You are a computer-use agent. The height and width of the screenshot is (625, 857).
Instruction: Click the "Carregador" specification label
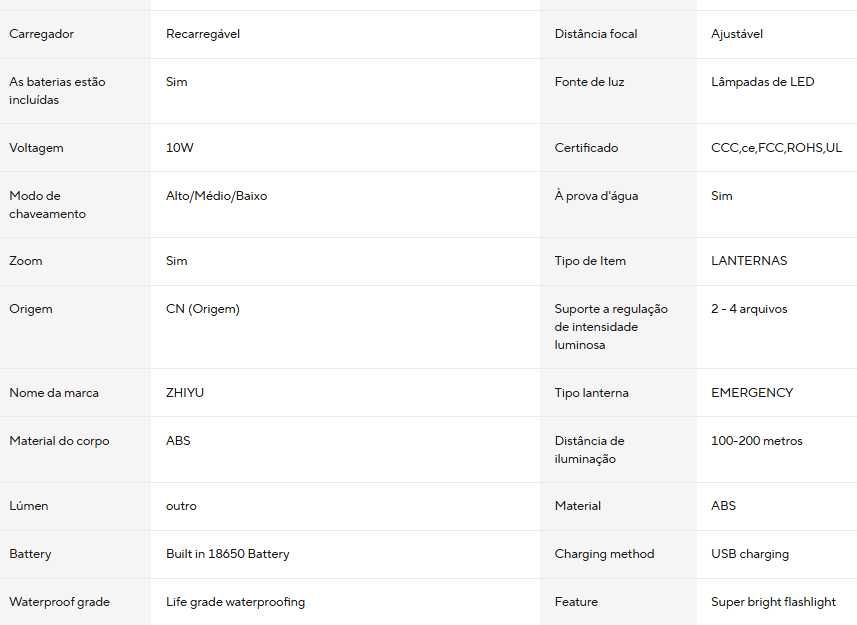tap(41, 34)
